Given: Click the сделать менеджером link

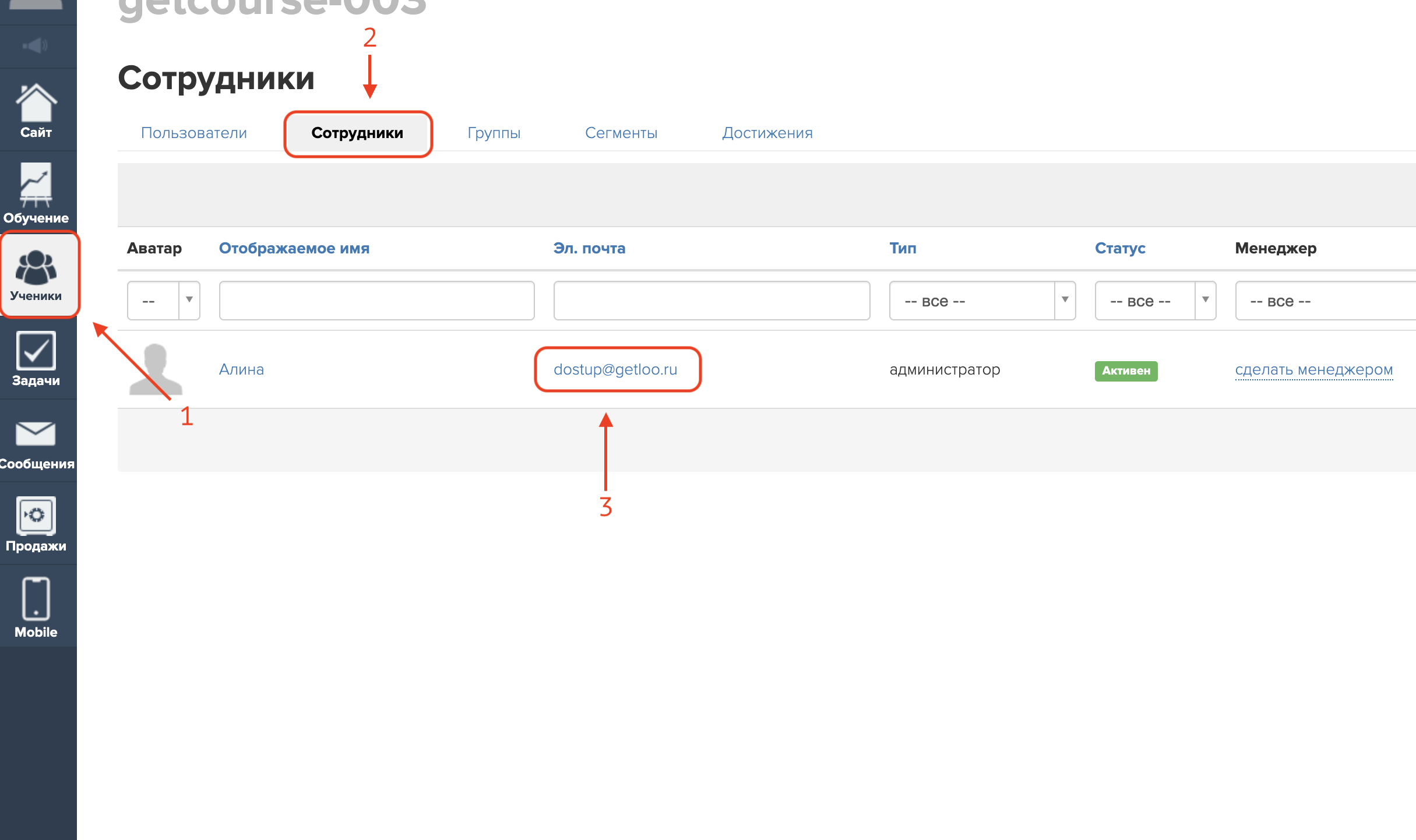Looking at the screenshot, I should 1313,369.
